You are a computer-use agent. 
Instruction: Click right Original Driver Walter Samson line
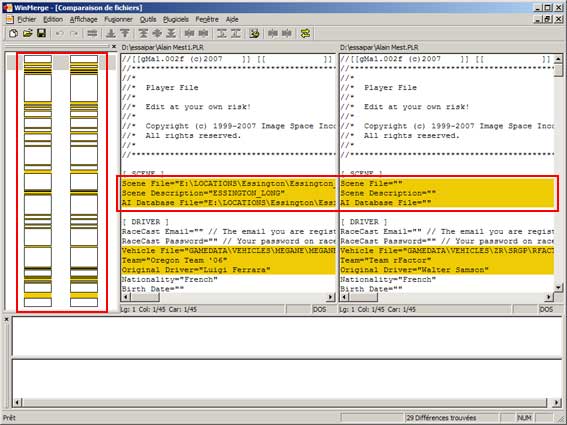(447, 270)
